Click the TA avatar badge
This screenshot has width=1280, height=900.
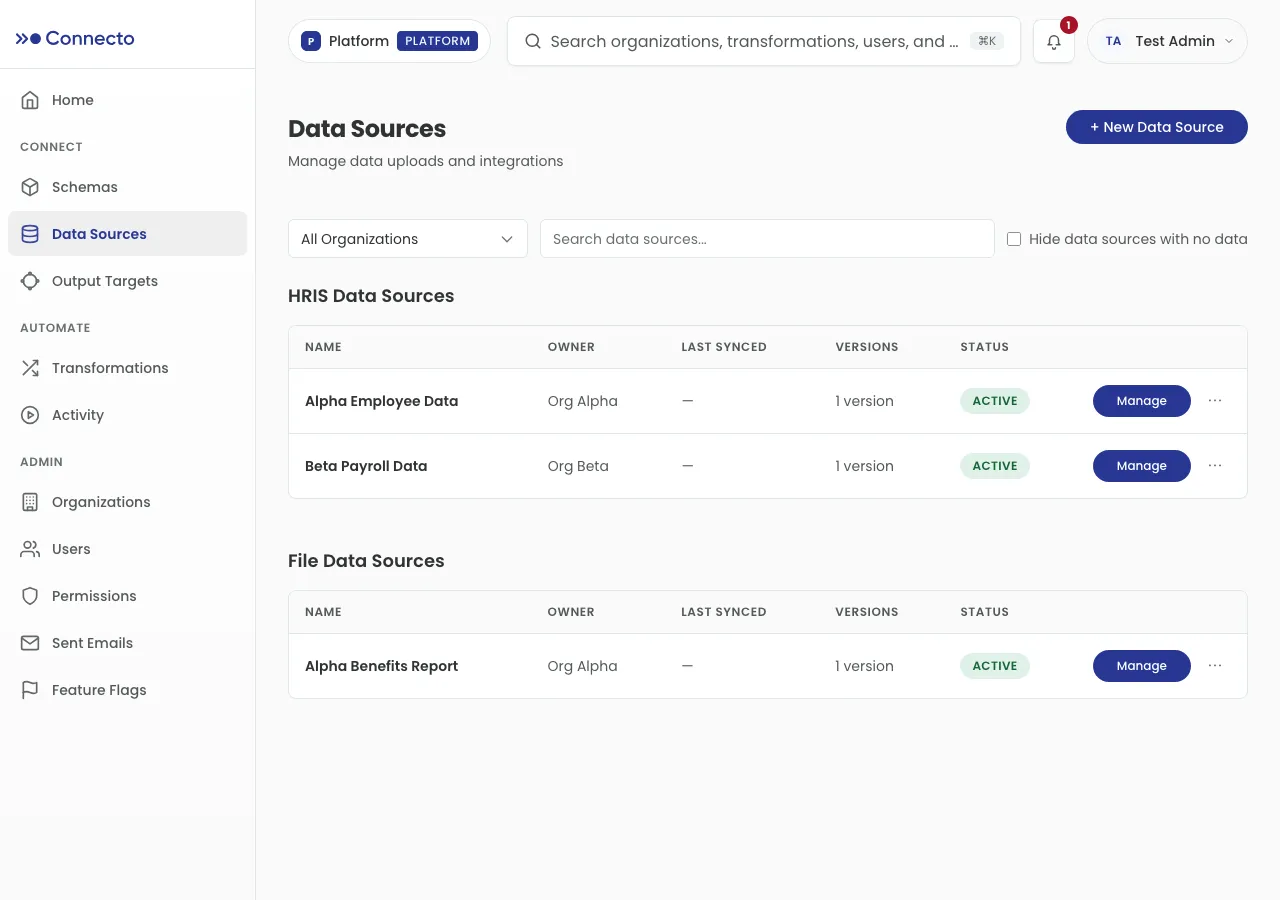[1113, 41]
